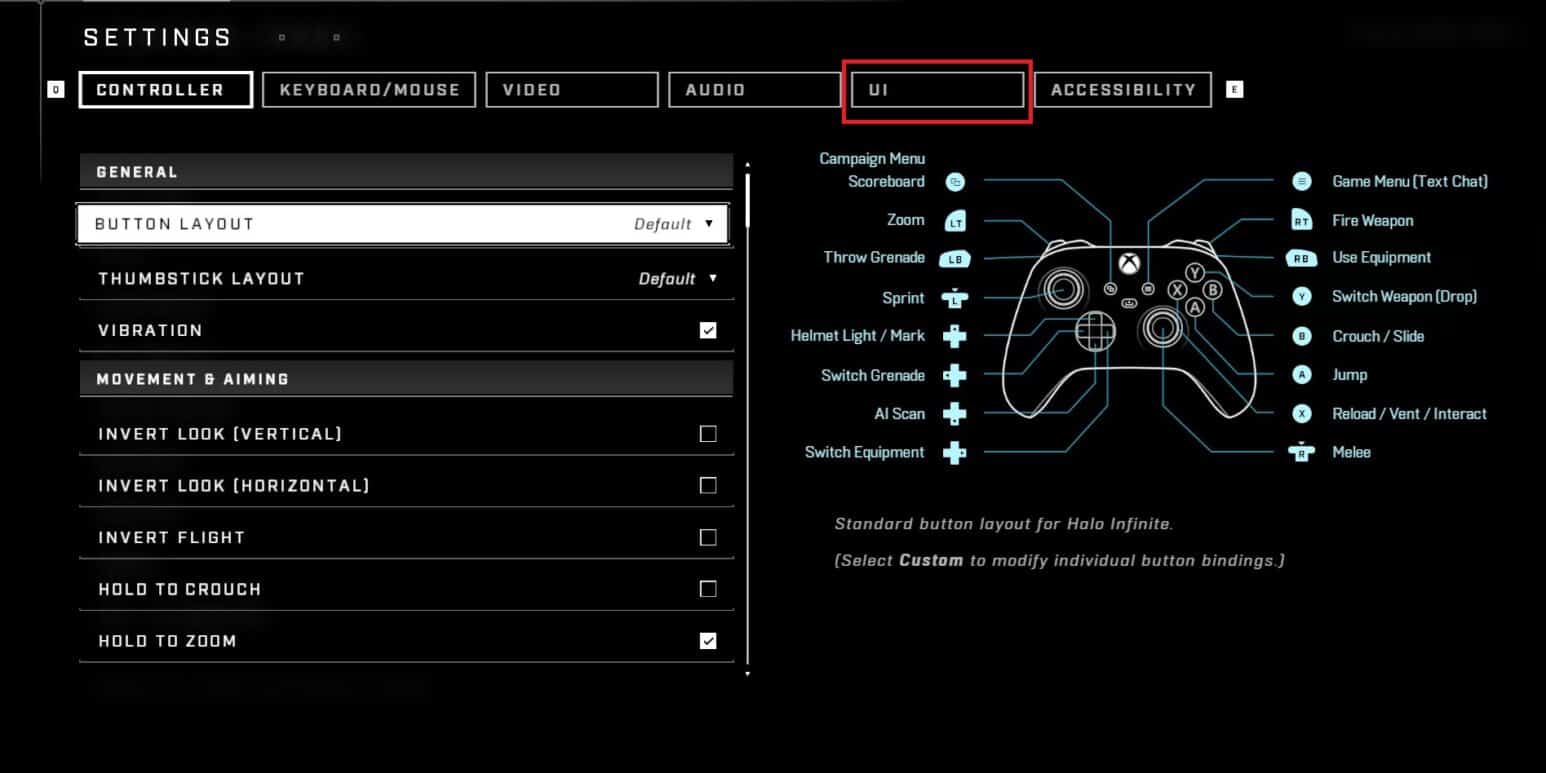
Task: Expand the Button Layout dropdown
Action: click(x=403, y=224)
